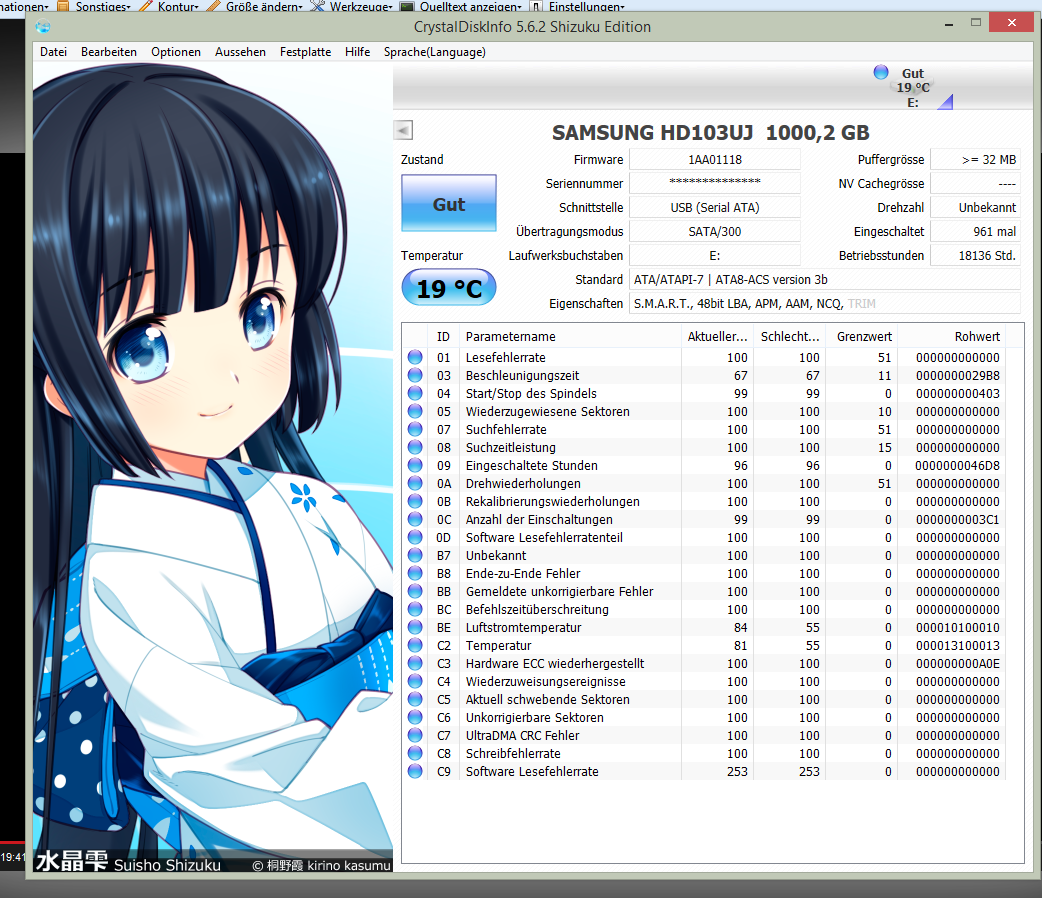1042x898 pixels.
Task: Click status icon for Ende-zu-Ende Fehler row
Action: pos(415,572)
